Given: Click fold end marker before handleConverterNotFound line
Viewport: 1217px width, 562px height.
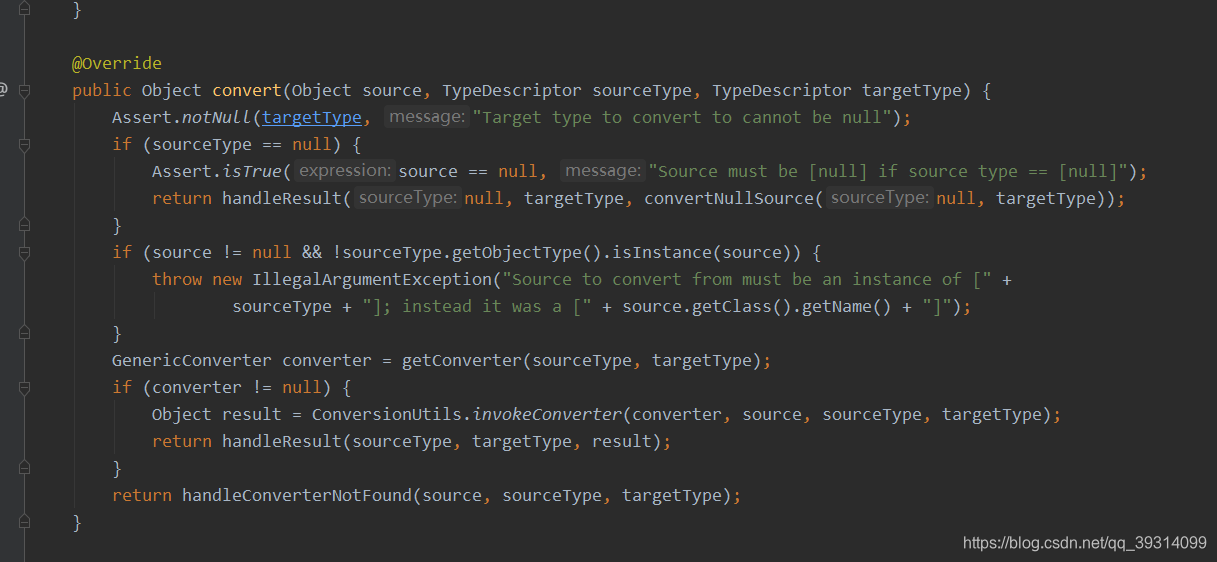Looking at the screenshot, I should tap(24, 469).
